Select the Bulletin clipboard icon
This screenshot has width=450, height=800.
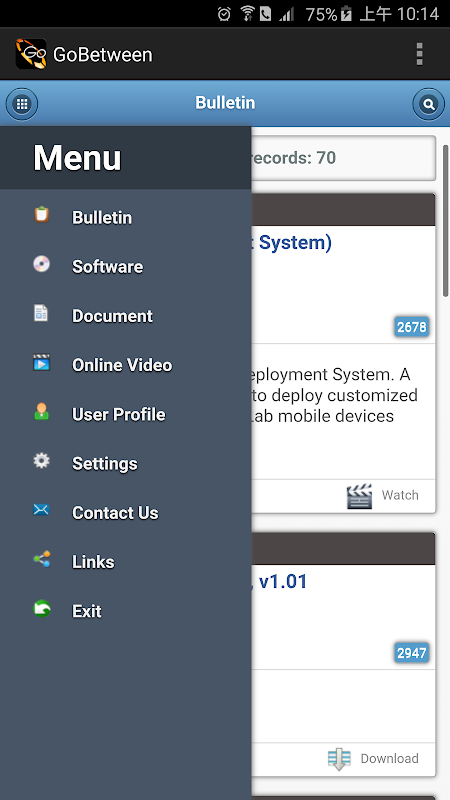tap(41, 215)
